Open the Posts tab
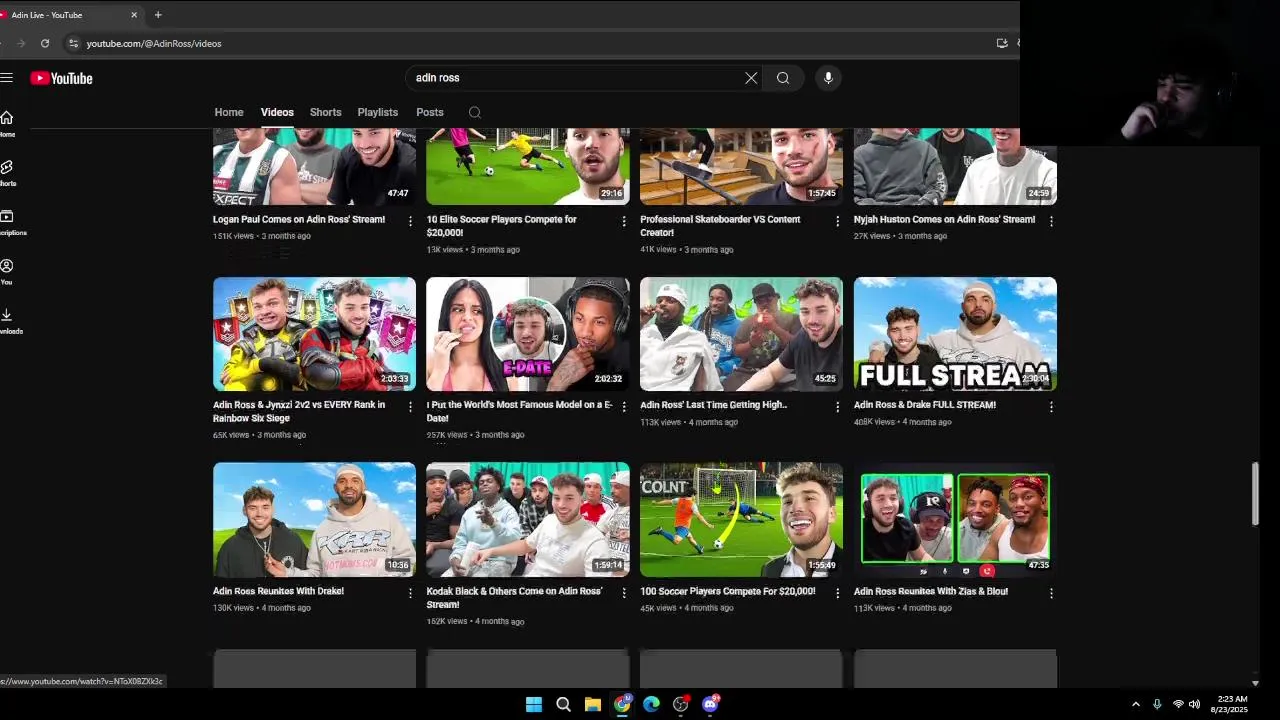Image resolution: width=1280 pixels, height=720 pixels. (x=430, y=112)
